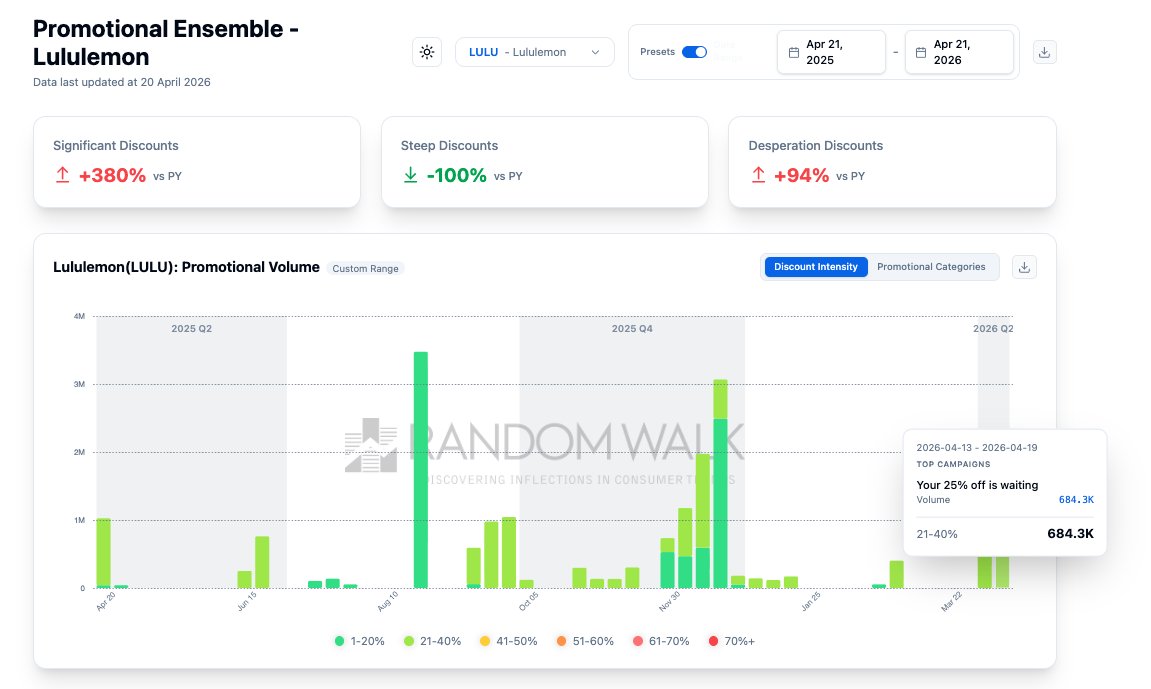Click 'Data last updated at 20 April 2026'

point(122,82)
